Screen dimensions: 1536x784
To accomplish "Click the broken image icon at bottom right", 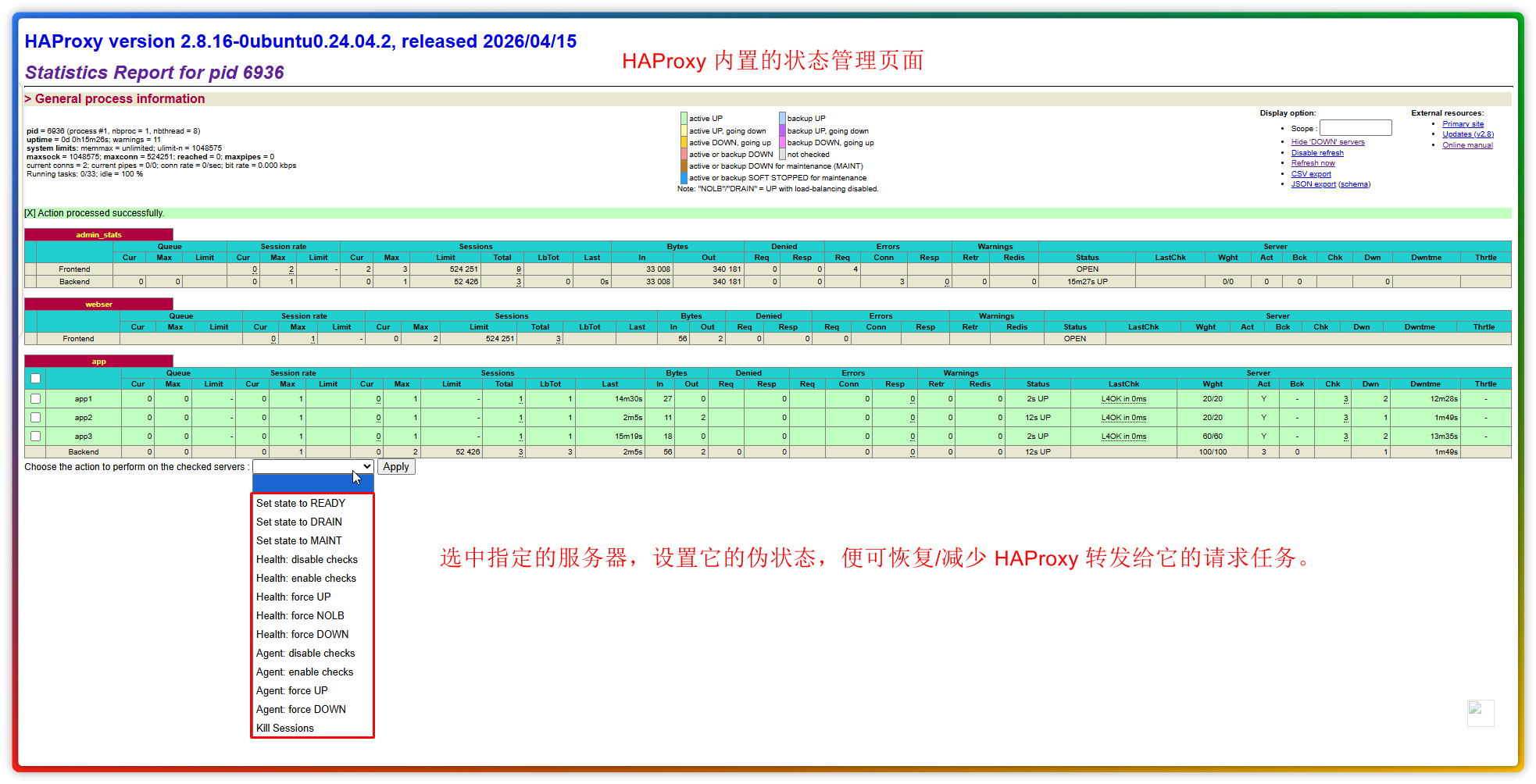I will click(1480, 713).
